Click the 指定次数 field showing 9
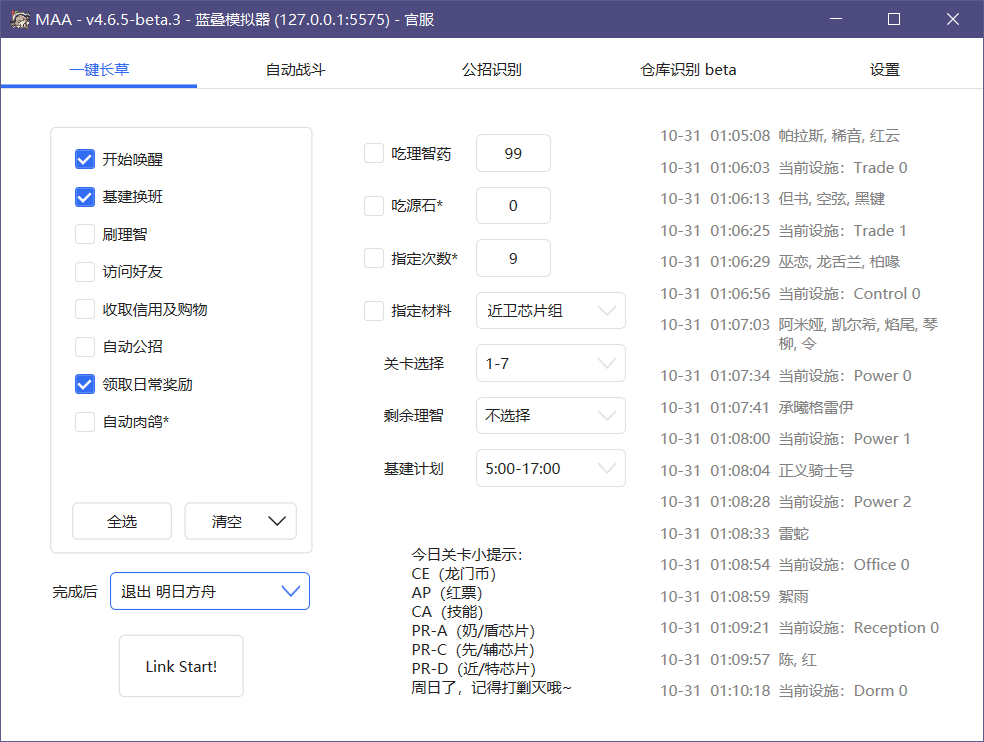 click(513, 258)
